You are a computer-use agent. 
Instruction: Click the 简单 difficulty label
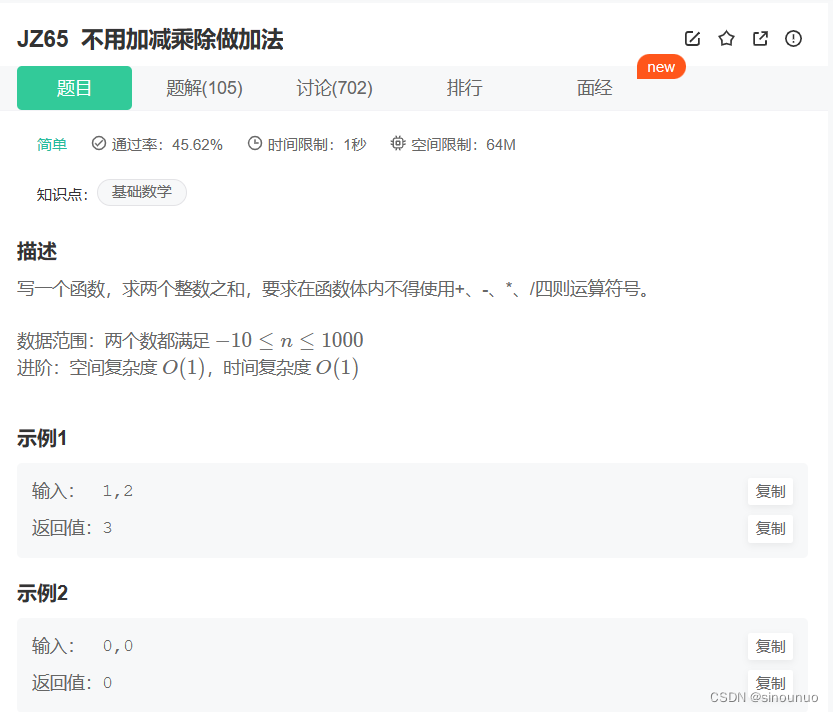point(52,145)
